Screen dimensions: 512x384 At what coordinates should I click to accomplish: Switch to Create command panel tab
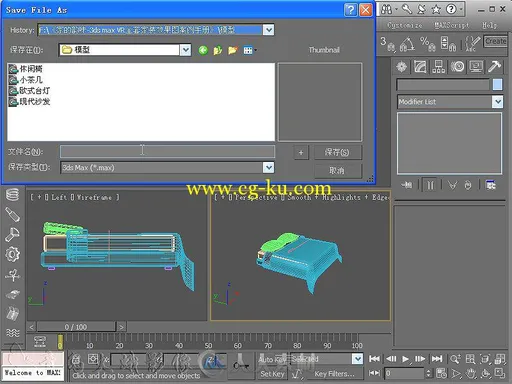click(401, 67)
